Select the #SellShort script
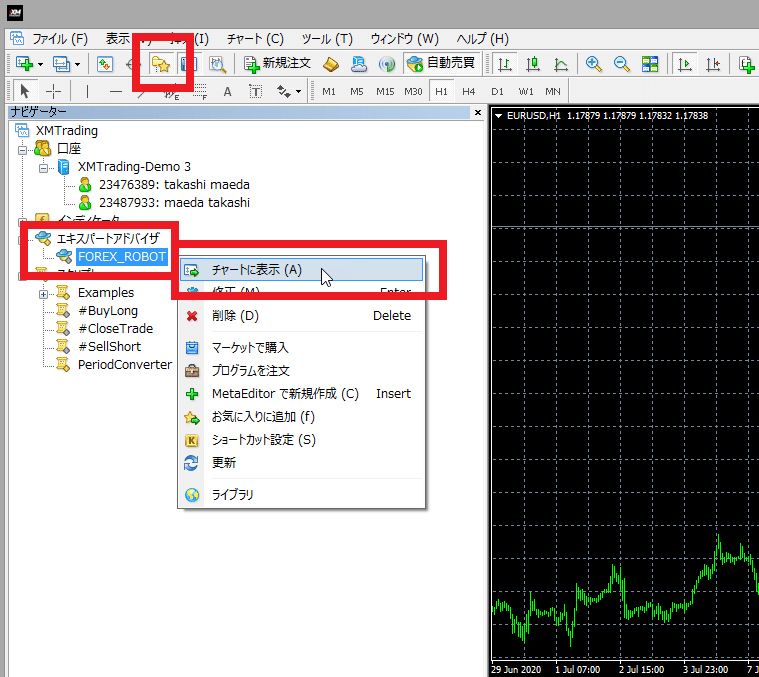This screenshot has height=677, width=759. (110, 346)
